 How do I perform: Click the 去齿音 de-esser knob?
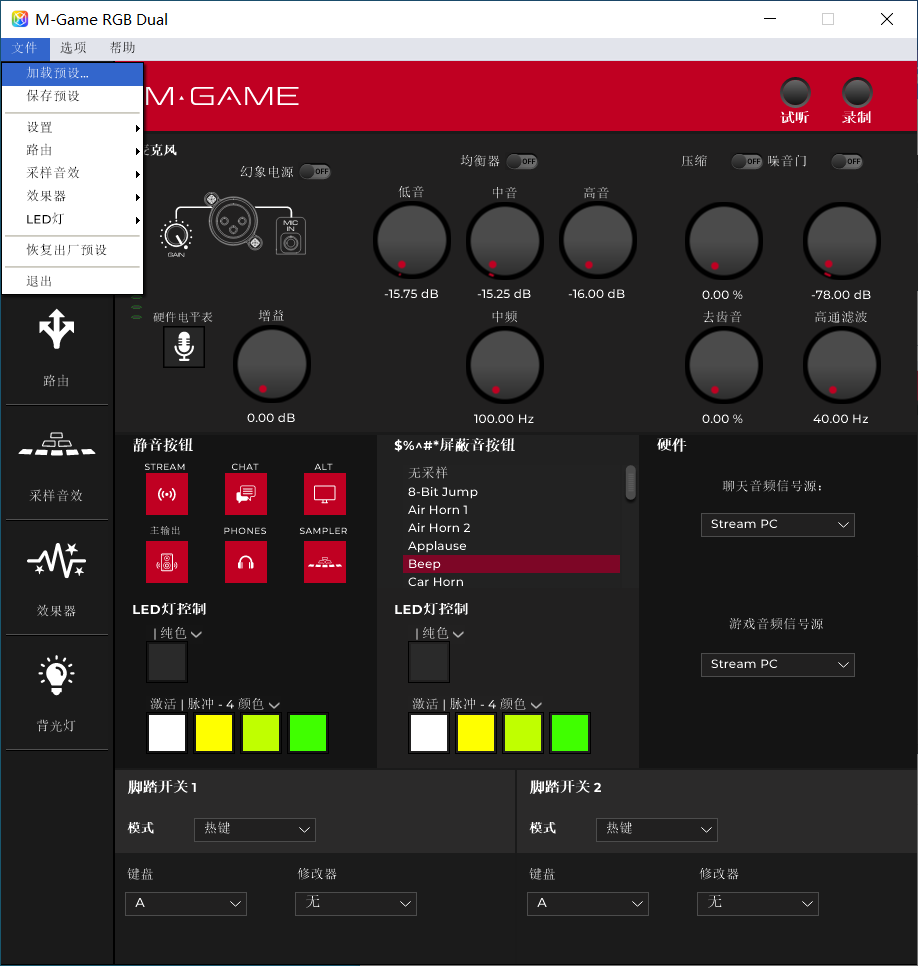pyautogui.click(x=724, y=365)
